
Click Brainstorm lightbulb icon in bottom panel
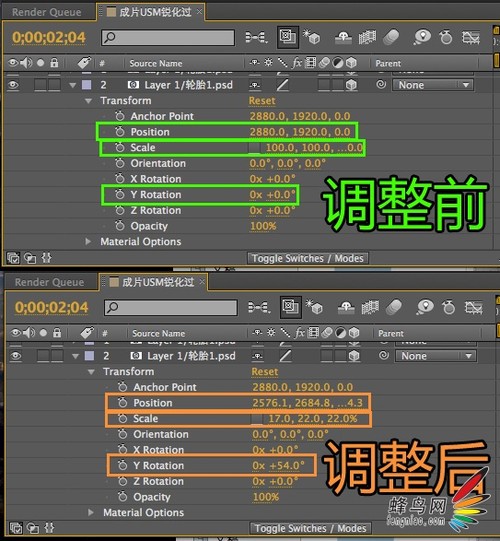click(x=425, y=307)
